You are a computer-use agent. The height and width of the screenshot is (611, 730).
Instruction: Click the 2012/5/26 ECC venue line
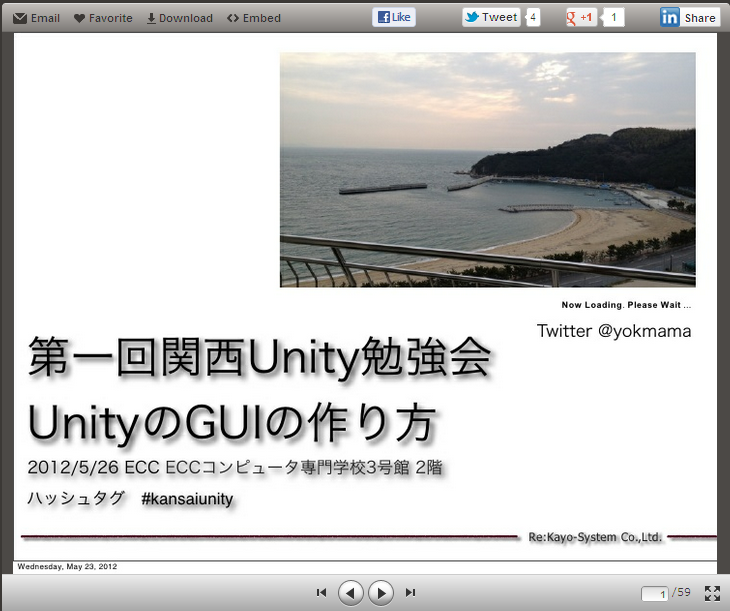[x=235, y=467]
